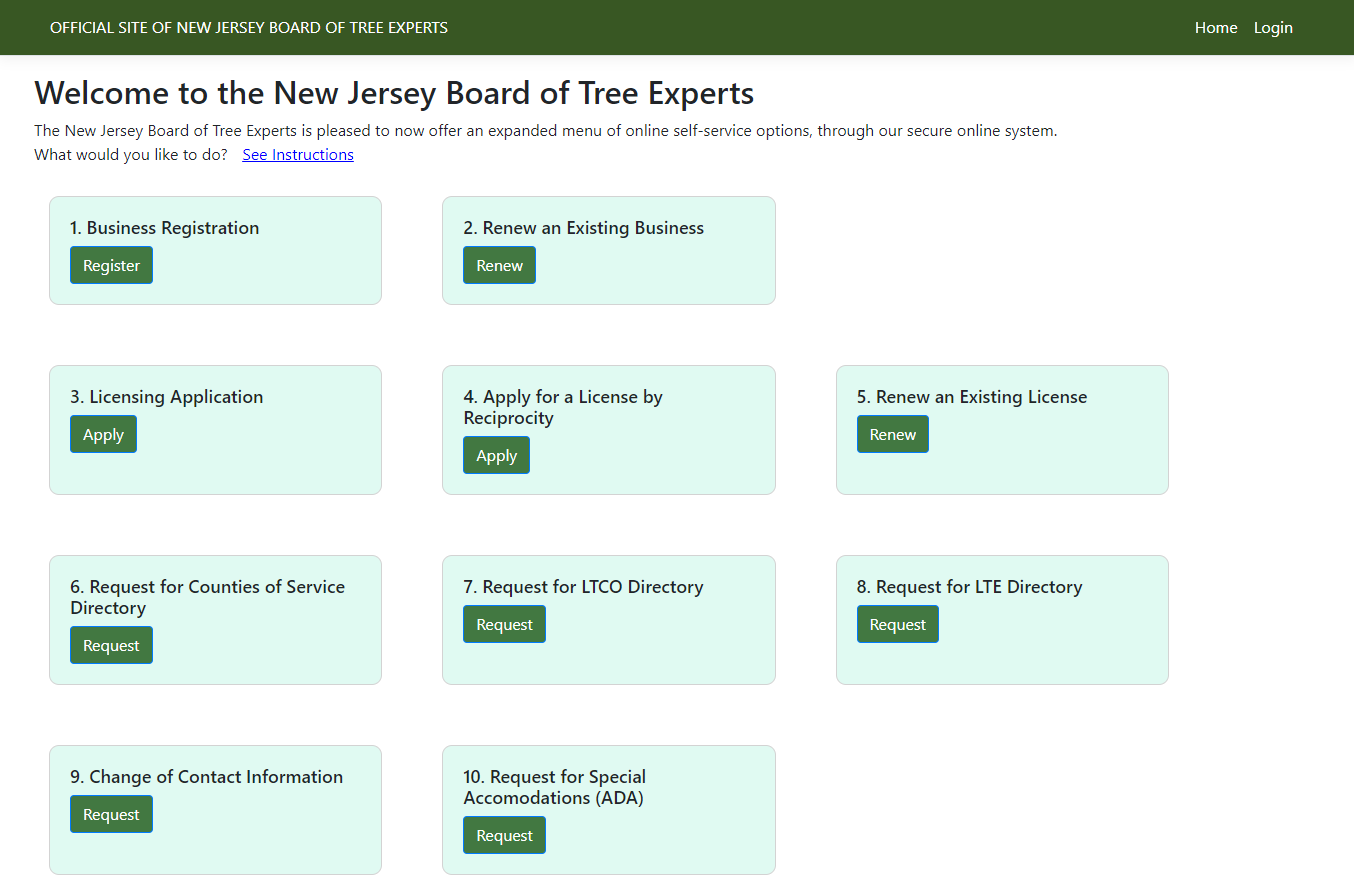Request a Change of Contact Information
Screen dimensions: 1354x887
pyautogui.click(x=111, y=814)
